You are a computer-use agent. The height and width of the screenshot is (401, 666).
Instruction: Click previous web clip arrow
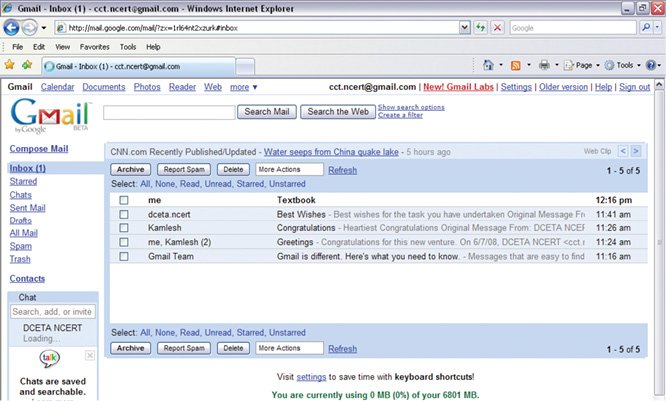pyautogui.click(x=623, y=151)
